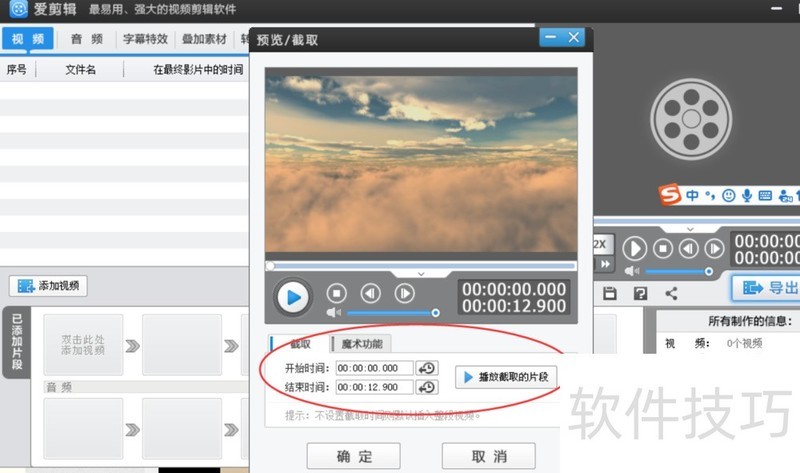Click the save project icon
Viewport: 800px width, 473px height.
point(610,293)
